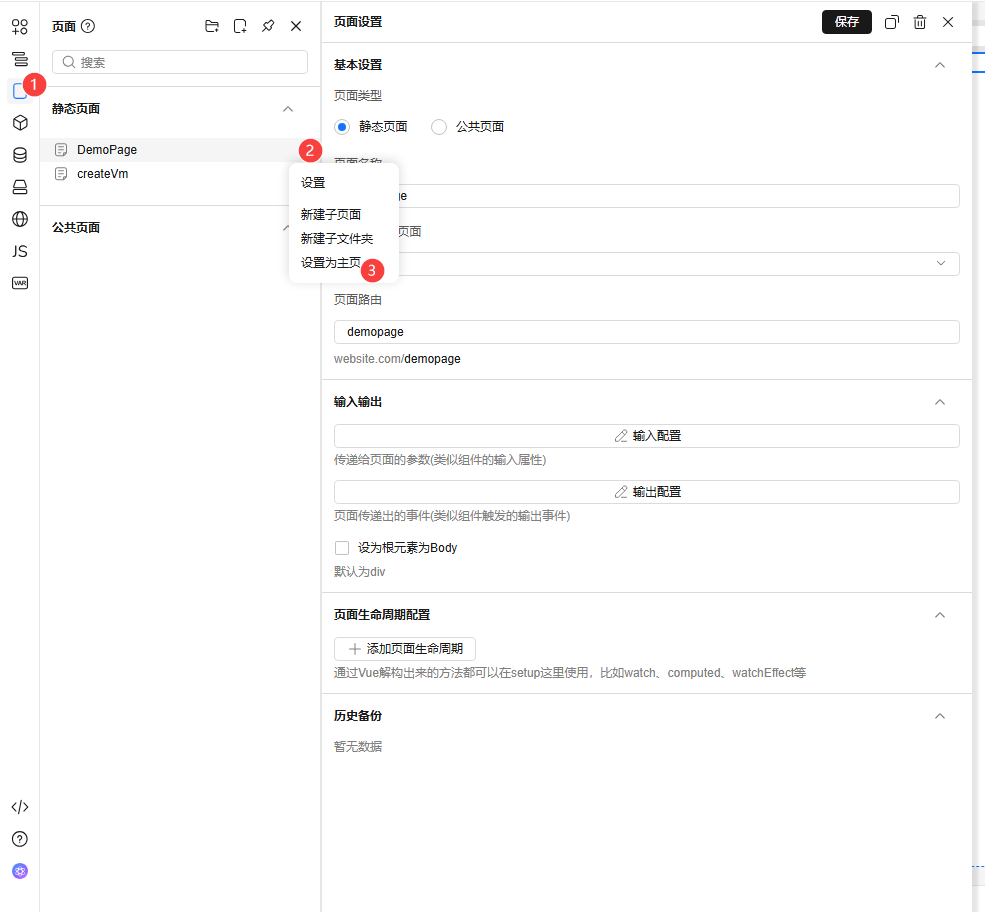Collapse the 输入输出 section
985x912 pixels.
(939, 401)
